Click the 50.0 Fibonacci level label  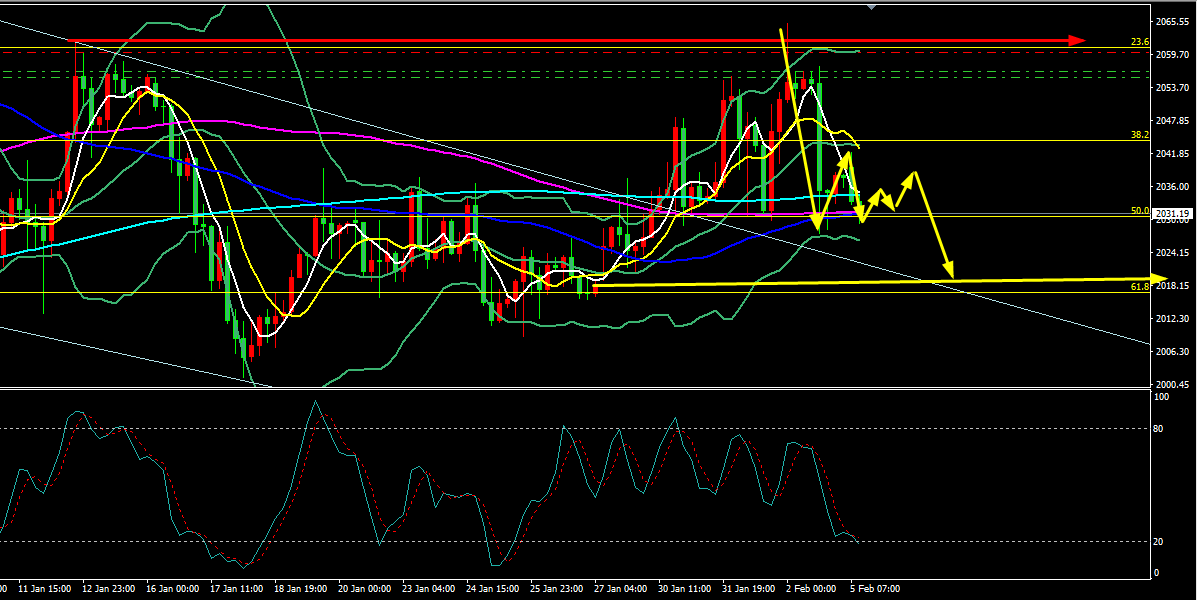pyautogui.click(x=1138, y=210)
